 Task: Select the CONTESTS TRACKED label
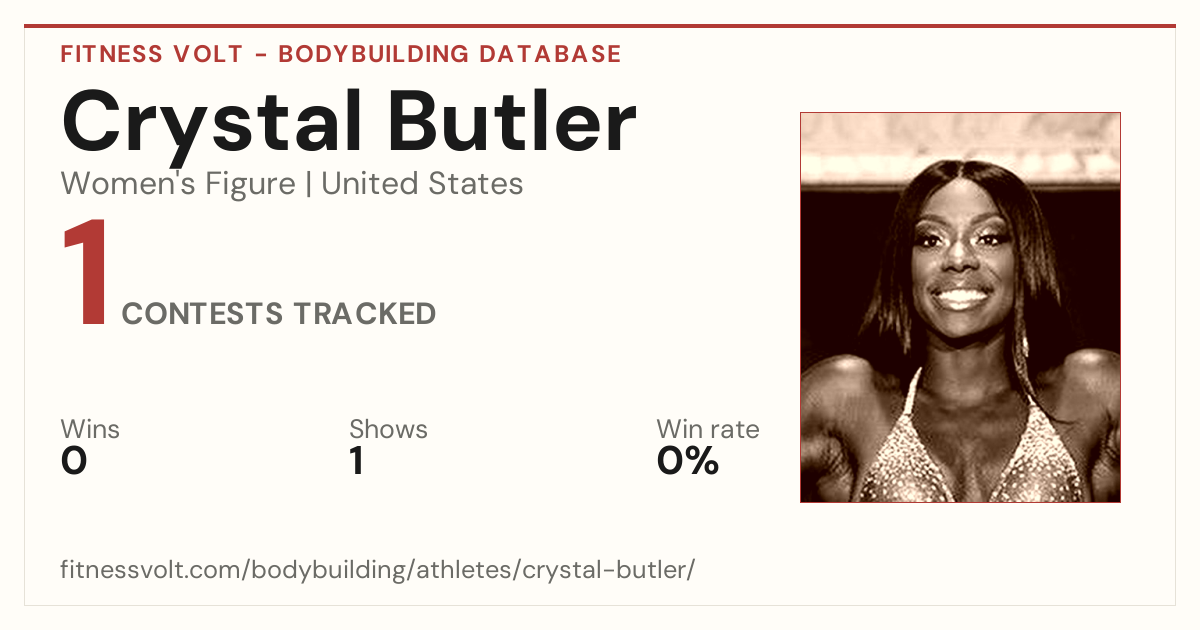(279, 314)
